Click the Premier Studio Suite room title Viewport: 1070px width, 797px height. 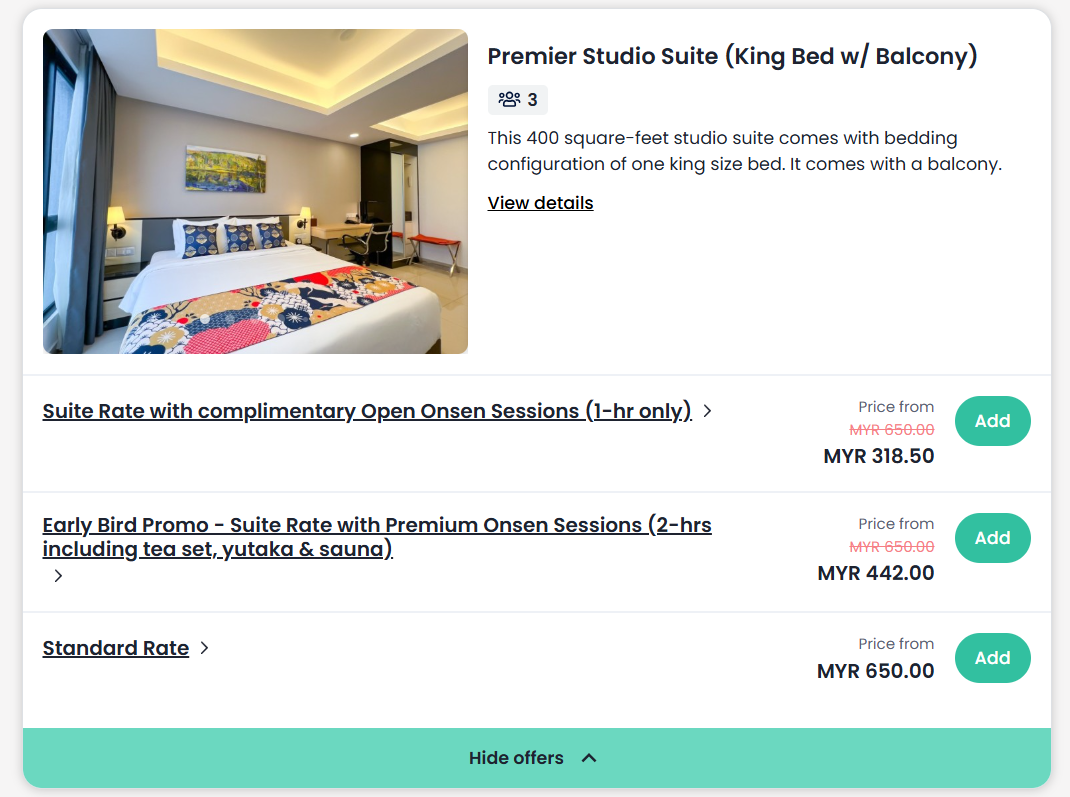point(732,56)
